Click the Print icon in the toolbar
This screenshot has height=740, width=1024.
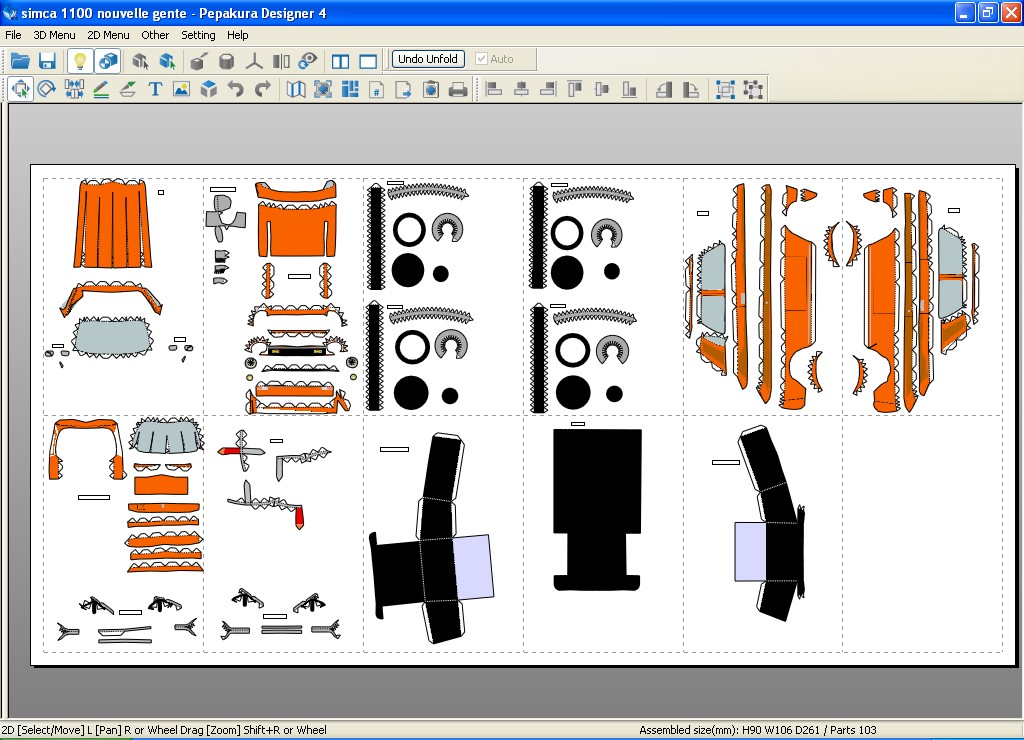coord(458,89)
